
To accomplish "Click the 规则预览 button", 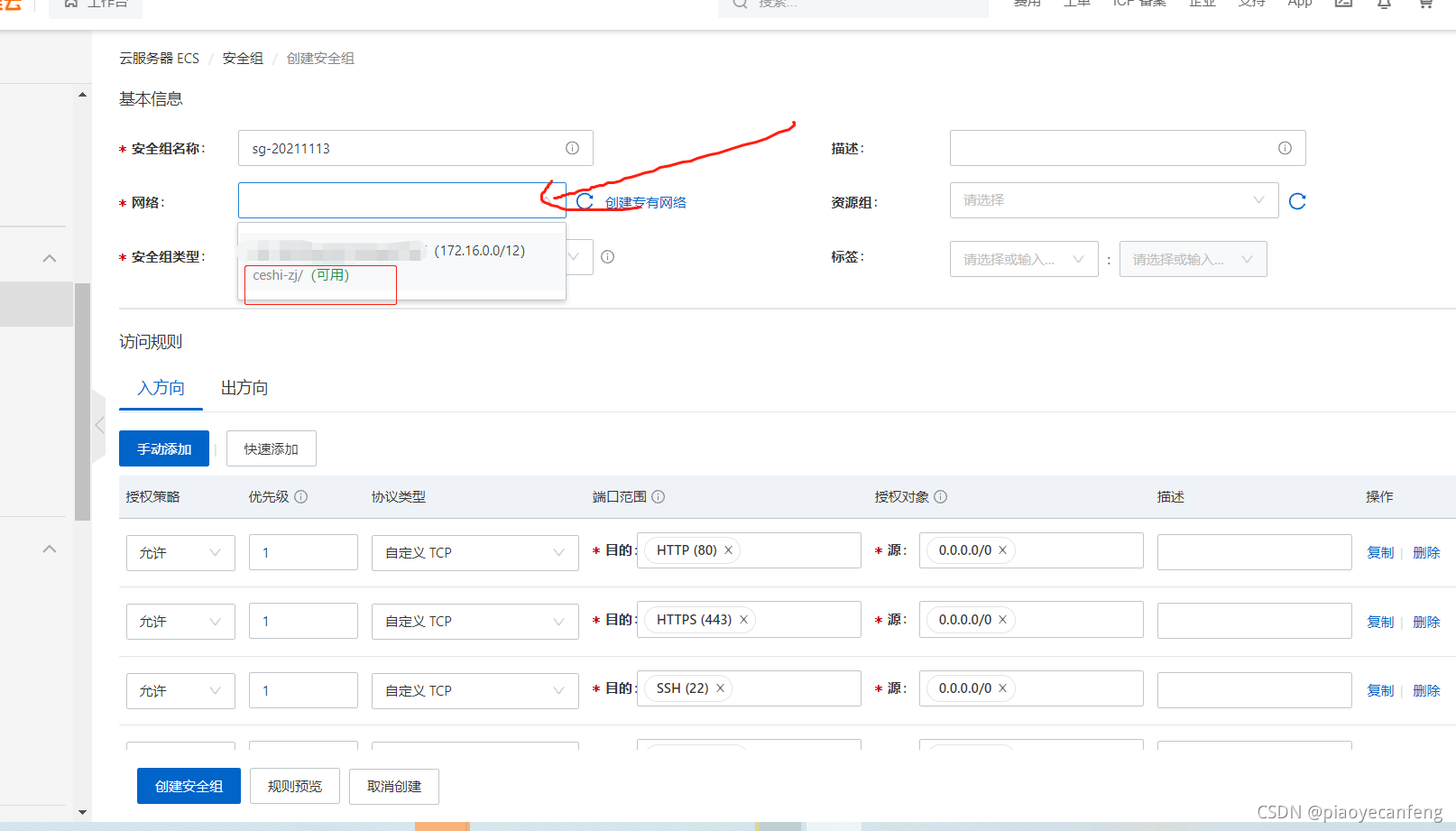I will [x=295, y=786].
